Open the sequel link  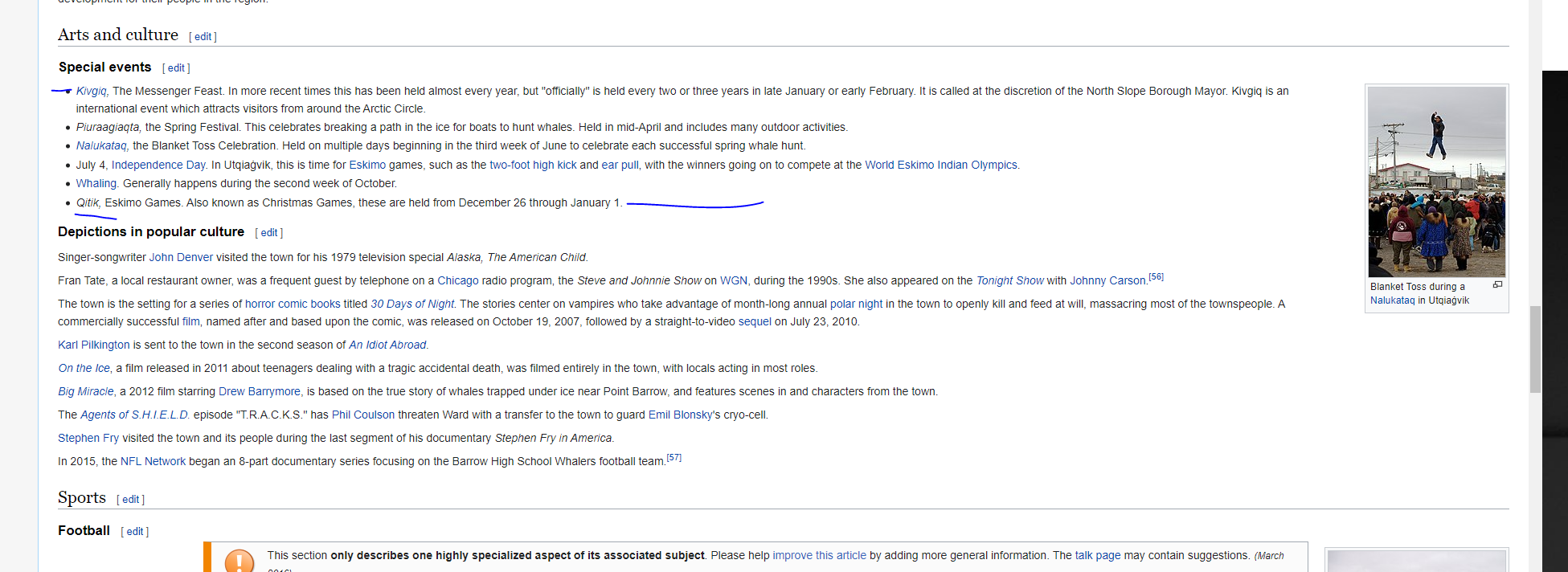(x=755, y=321)
